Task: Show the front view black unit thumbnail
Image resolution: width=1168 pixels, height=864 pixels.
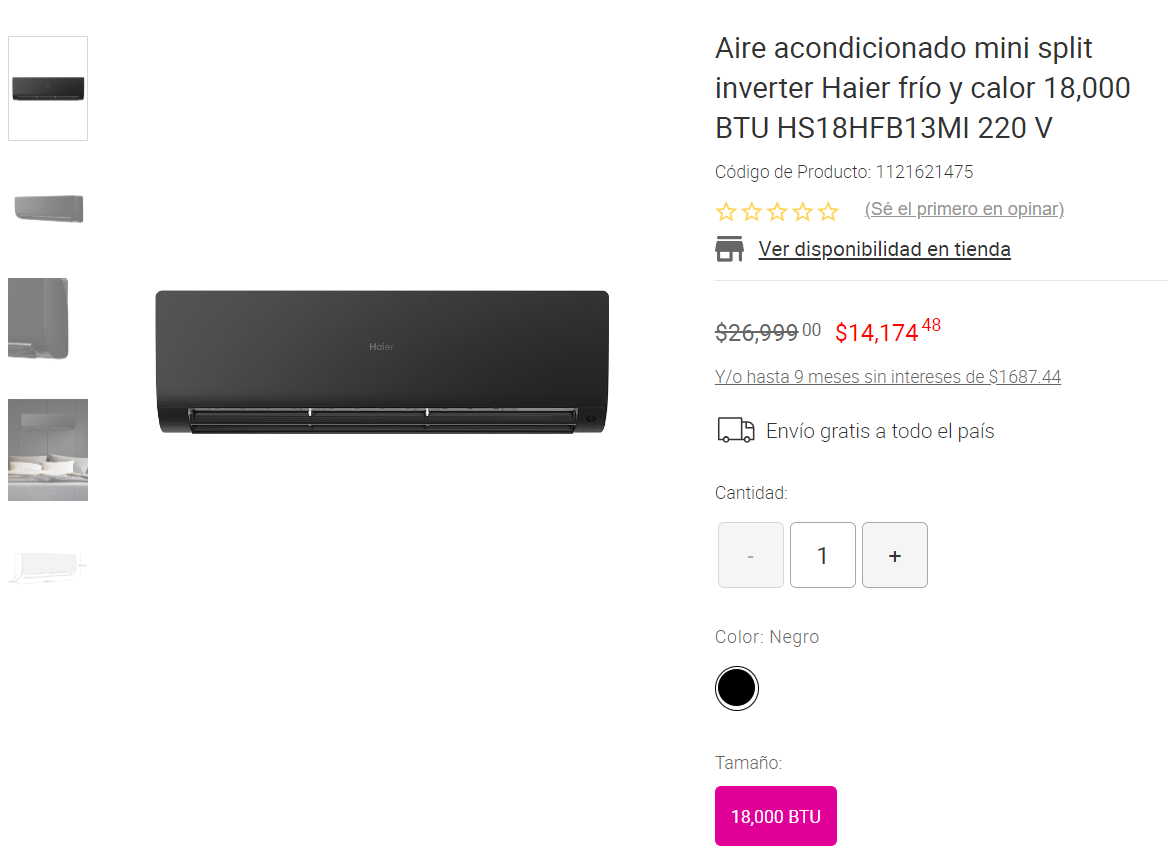Action: (x=48, y=89)
